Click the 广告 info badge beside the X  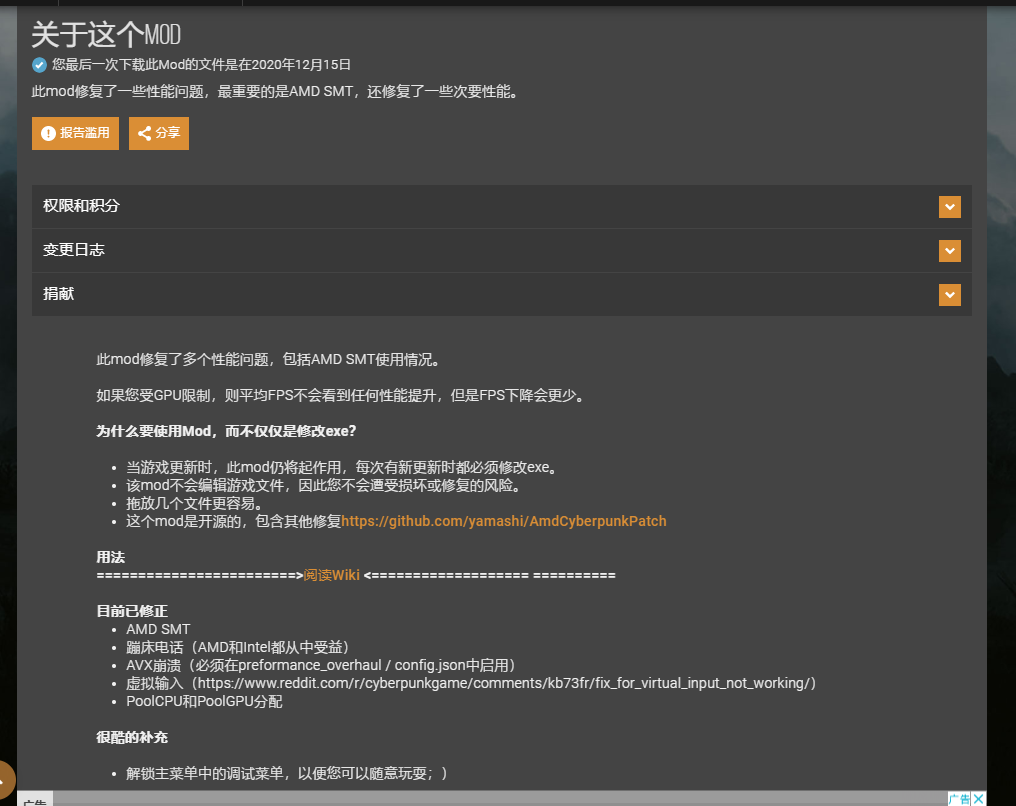coord(959,798)
